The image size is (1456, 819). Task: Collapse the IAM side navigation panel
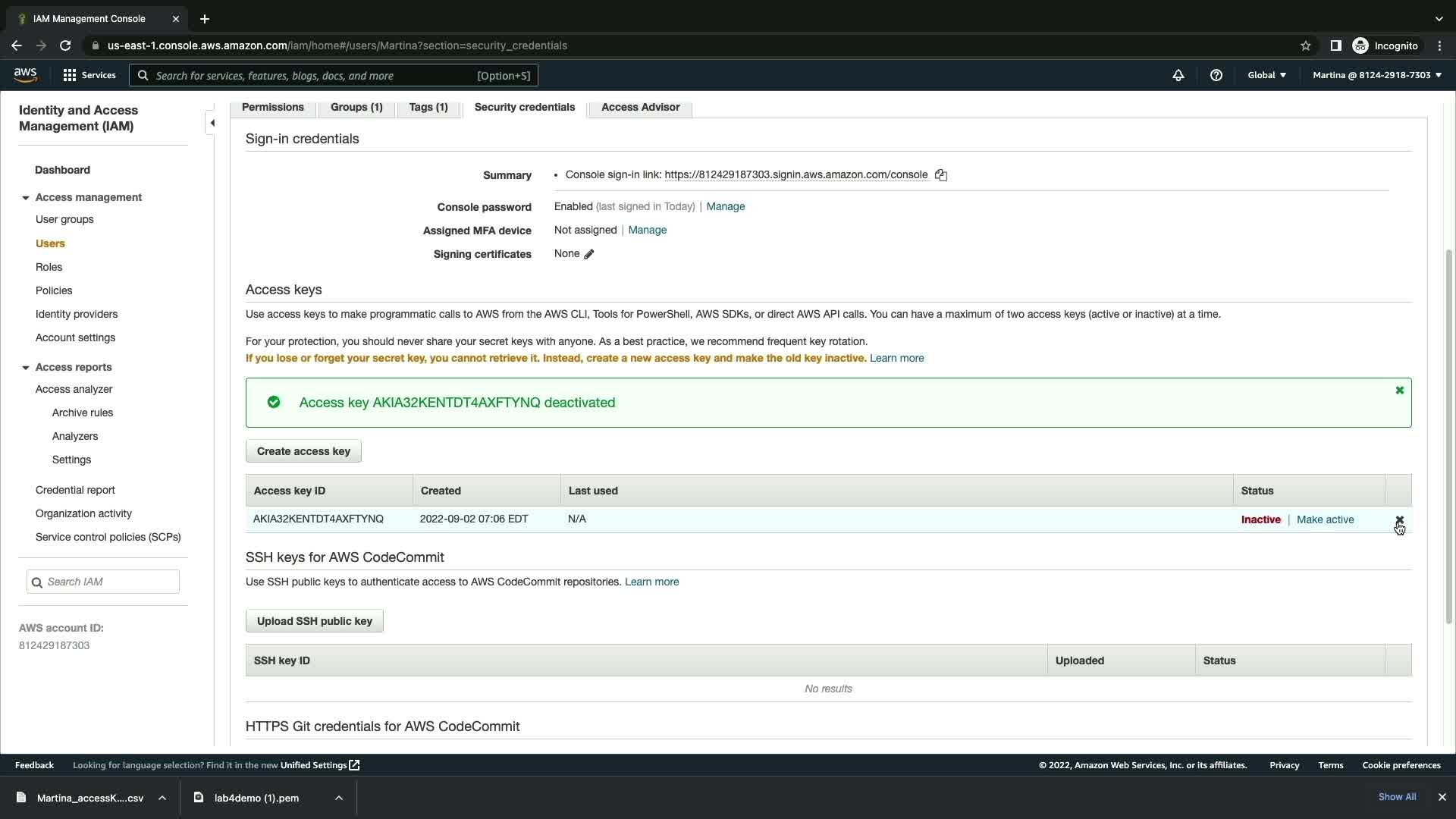tap(212, 123)
